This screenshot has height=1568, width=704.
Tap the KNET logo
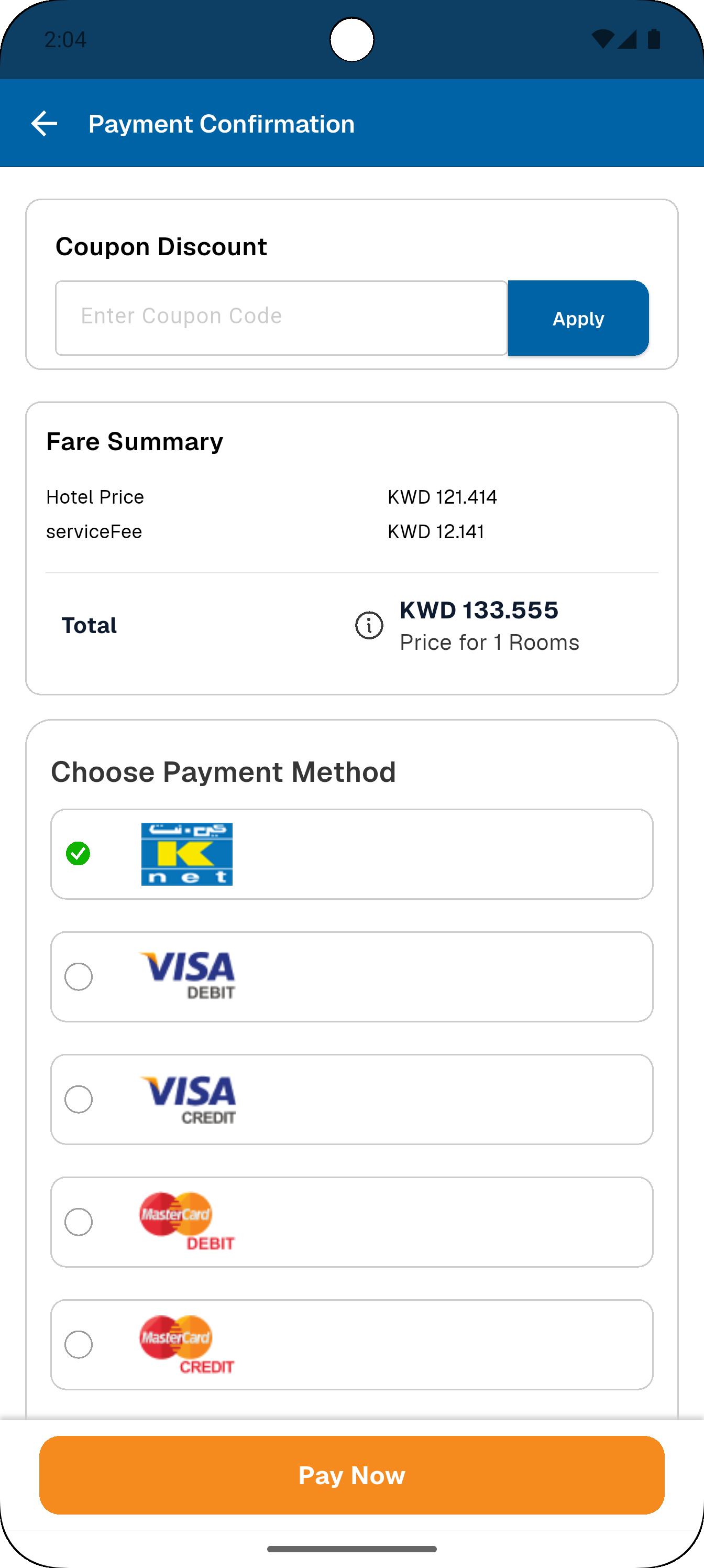pos(187,854)
